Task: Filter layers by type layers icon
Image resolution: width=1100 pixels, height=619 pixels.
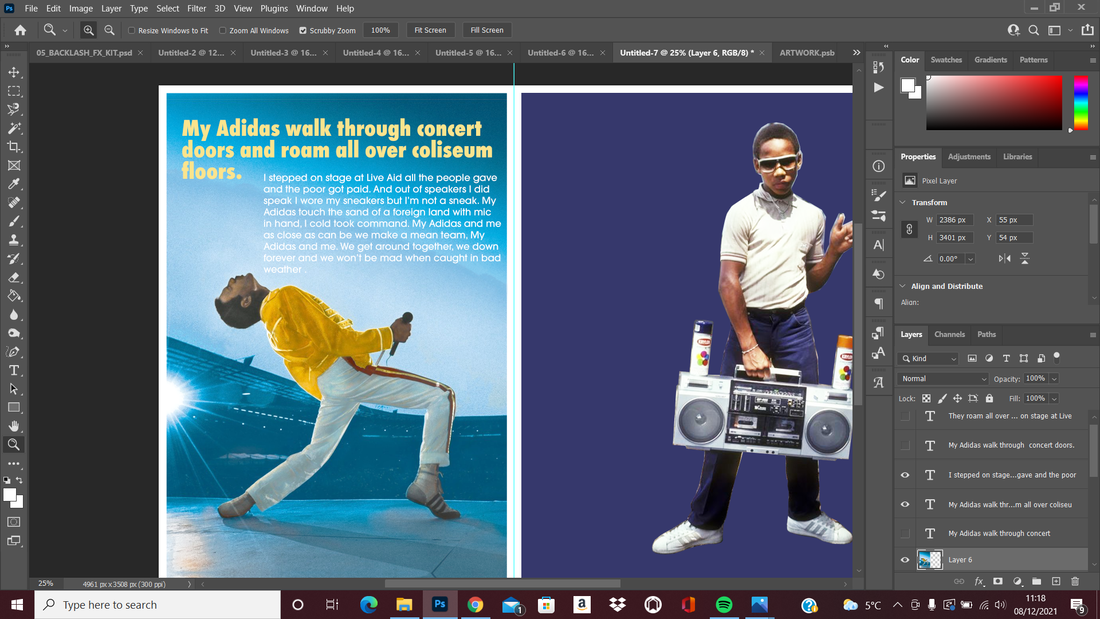Action: coord(1006,359)
